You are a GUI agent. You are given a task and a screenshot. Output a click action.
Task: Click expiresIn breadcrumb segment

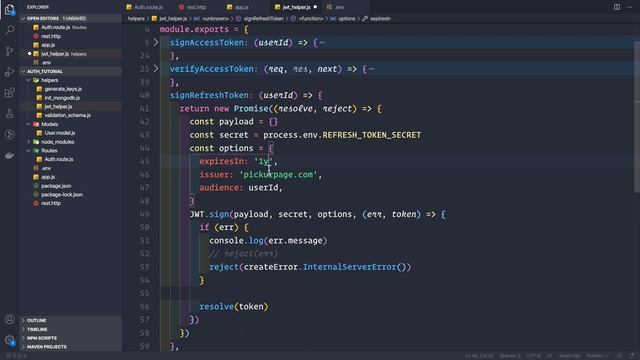pos(380,18)
